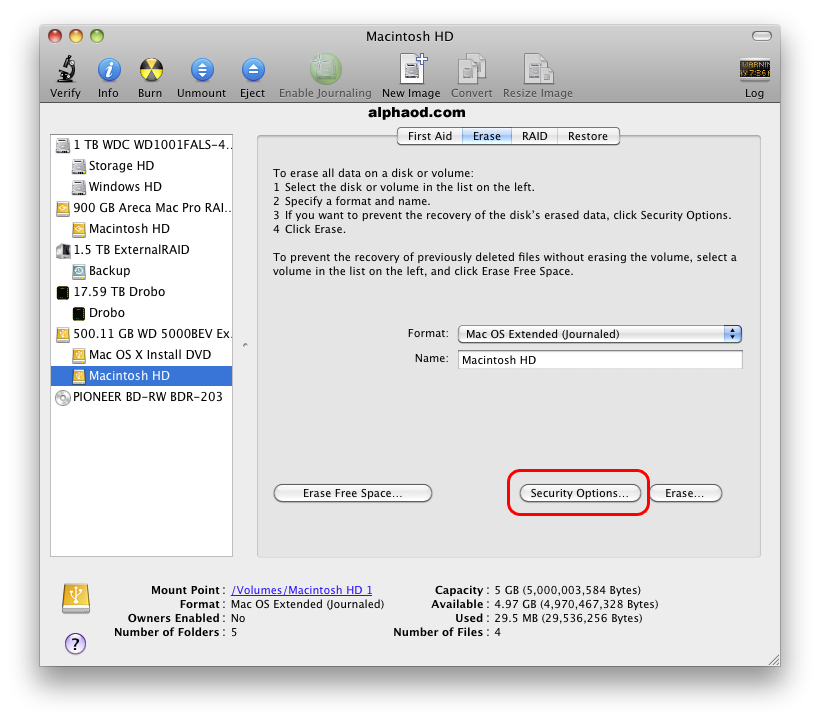Select 17.59 TB Drobo disk
This screenshot has width=820, height=721.
tap(142, 292)
